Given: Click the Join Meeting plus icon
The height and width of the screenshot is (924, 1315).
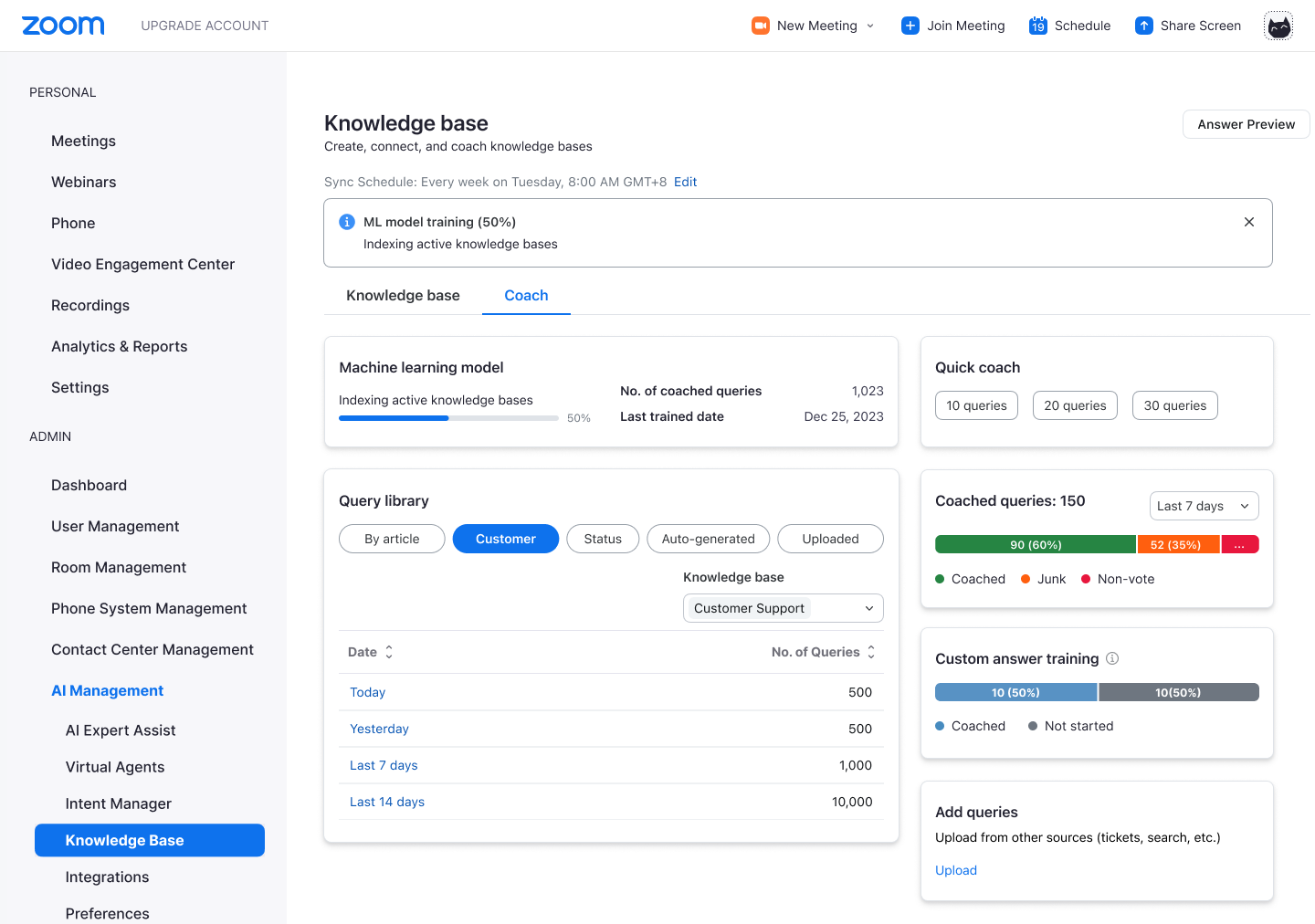Looking at the screenshot, I should [x=910, y=26].
